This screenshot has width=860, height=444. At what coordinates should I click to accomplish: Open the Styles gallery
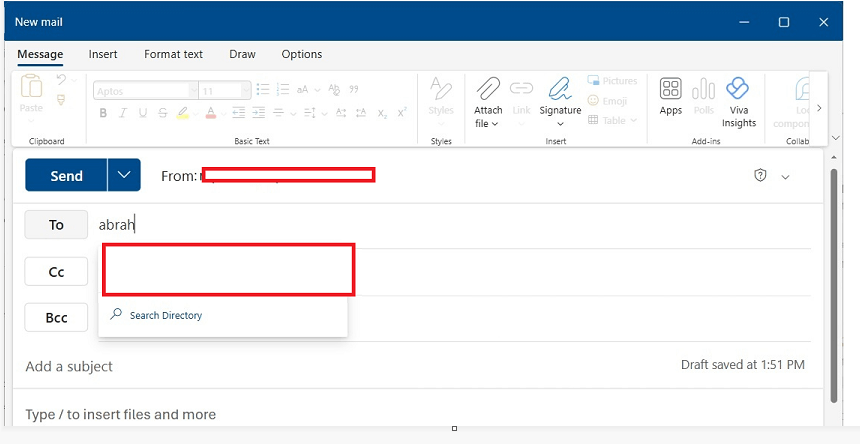441,101
